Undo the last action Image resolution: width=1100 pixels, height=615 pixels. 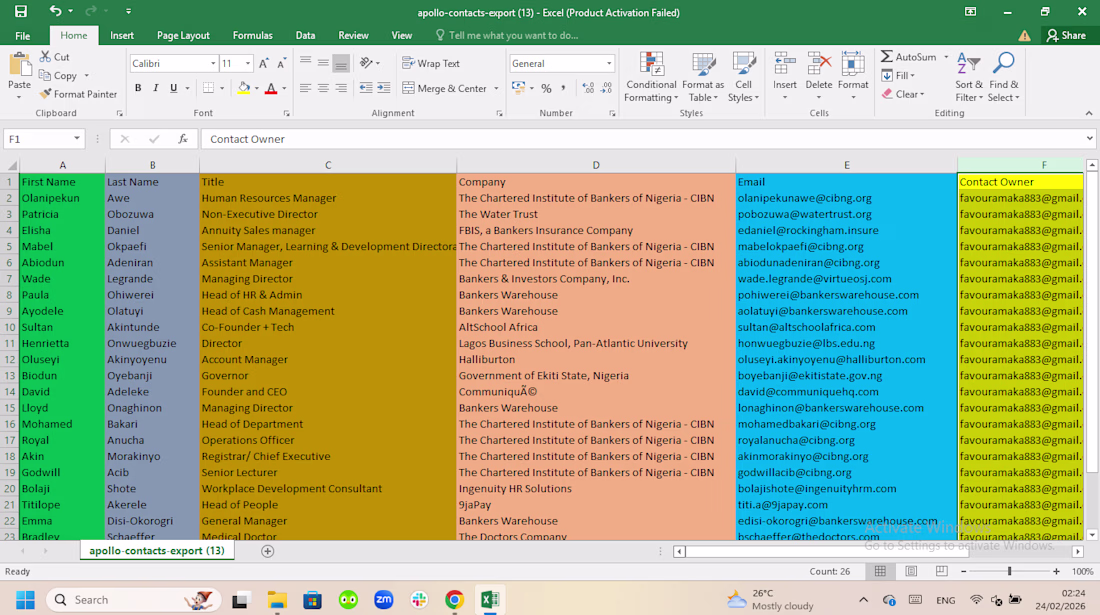coord(55,11)
